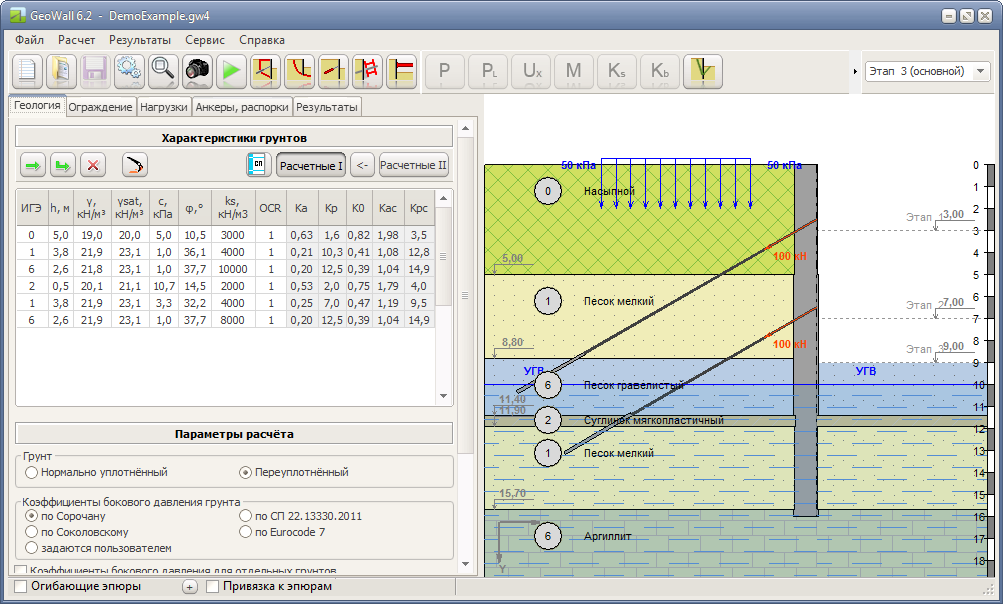
Task: Open the Расчет menu
Action: [x=76, y=40]
